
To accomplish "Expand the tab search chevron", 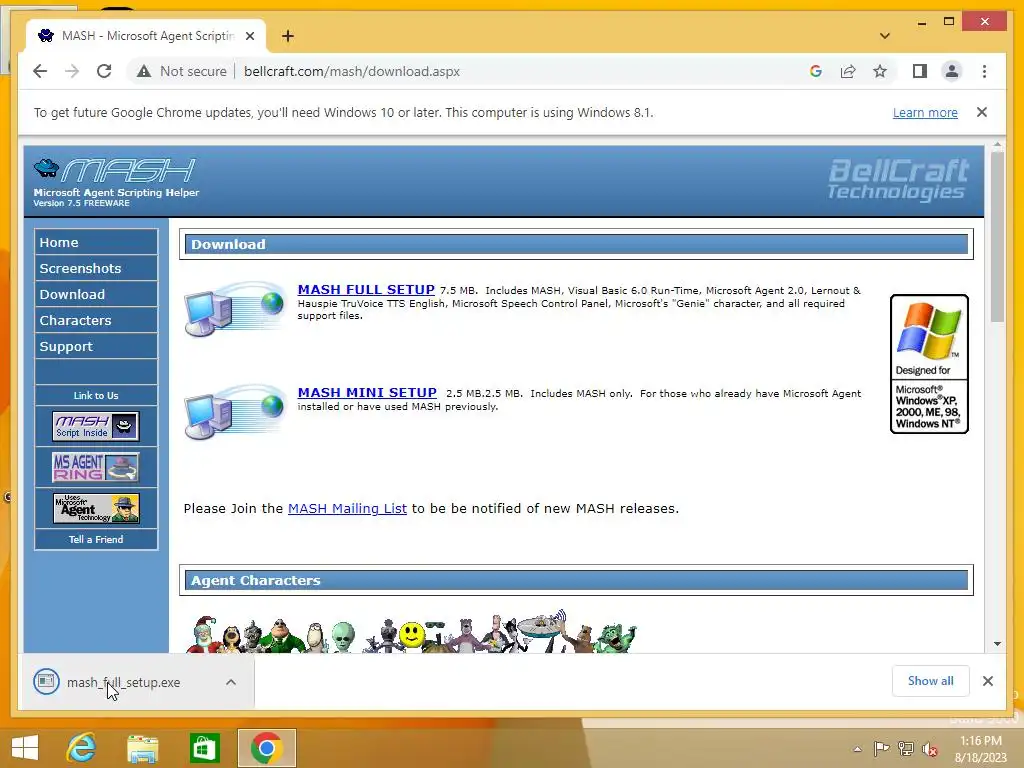I will point(884,36).
